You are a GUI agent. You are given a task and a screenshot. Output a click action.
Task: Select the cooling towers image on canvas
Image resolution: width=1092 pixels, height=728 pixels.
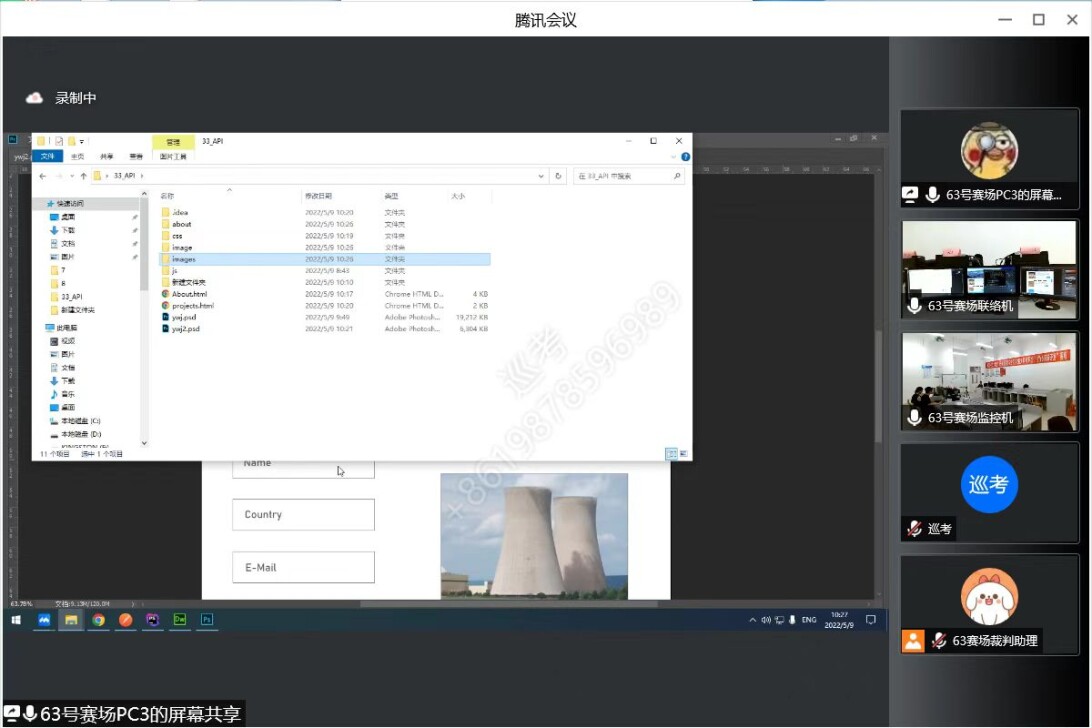click(534, 536)
